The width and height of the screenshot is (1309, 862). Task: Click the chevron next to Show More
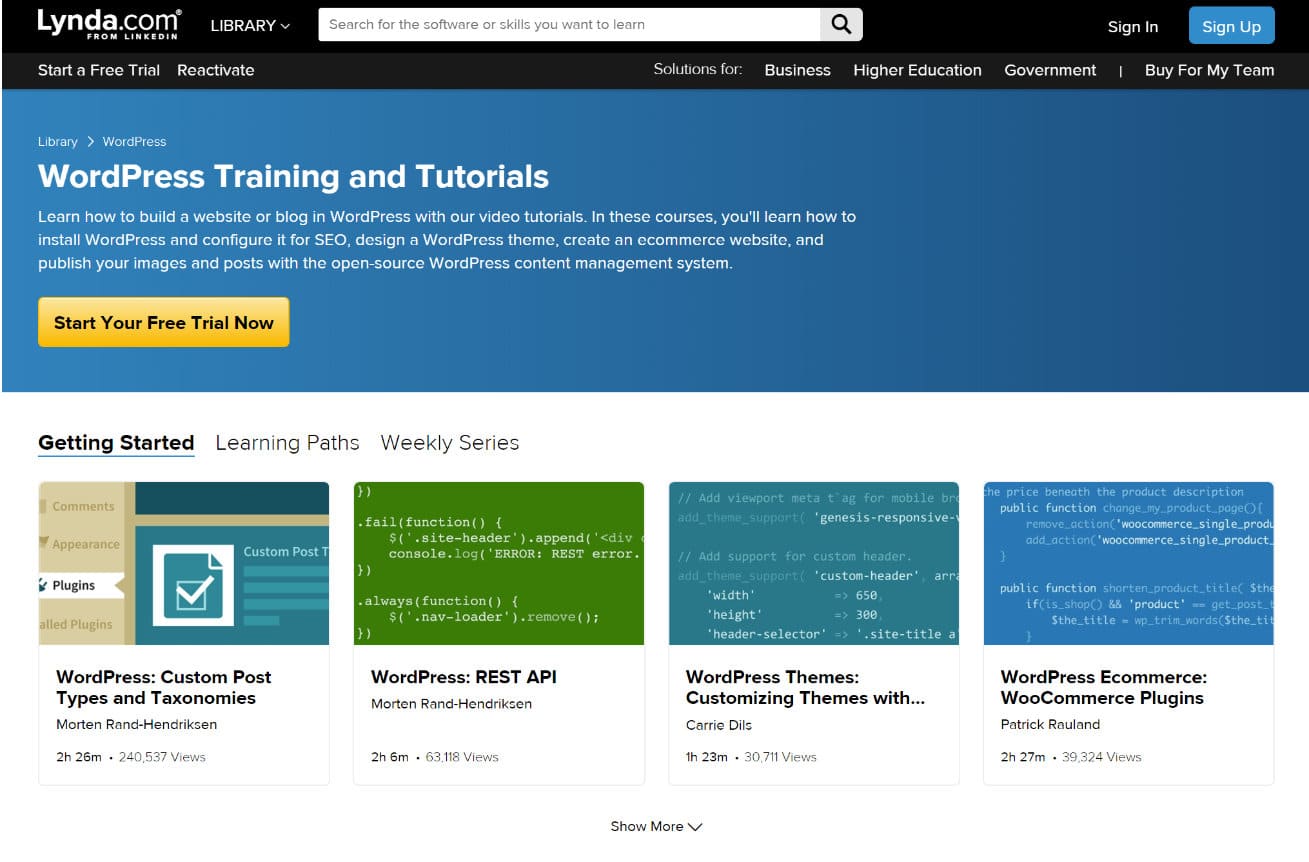click(x=697, y=827)
